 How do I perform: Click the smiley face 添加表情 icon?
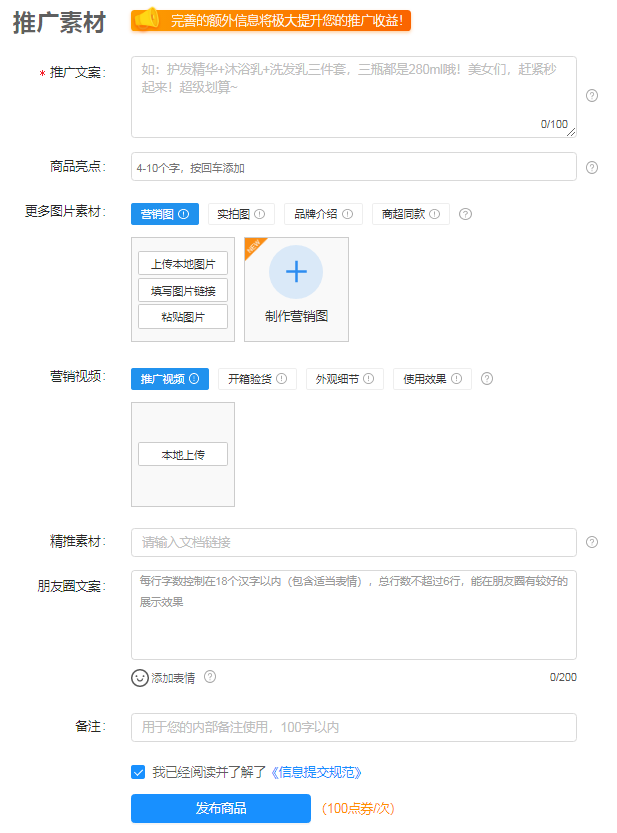coord(140,677)
